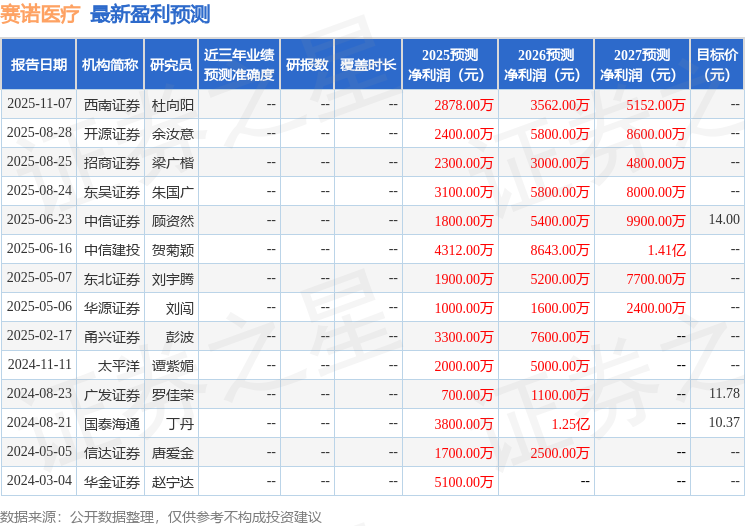745x526 pixels.
Task: Click 9900.00万 forecast value
Action: point(656,221)
